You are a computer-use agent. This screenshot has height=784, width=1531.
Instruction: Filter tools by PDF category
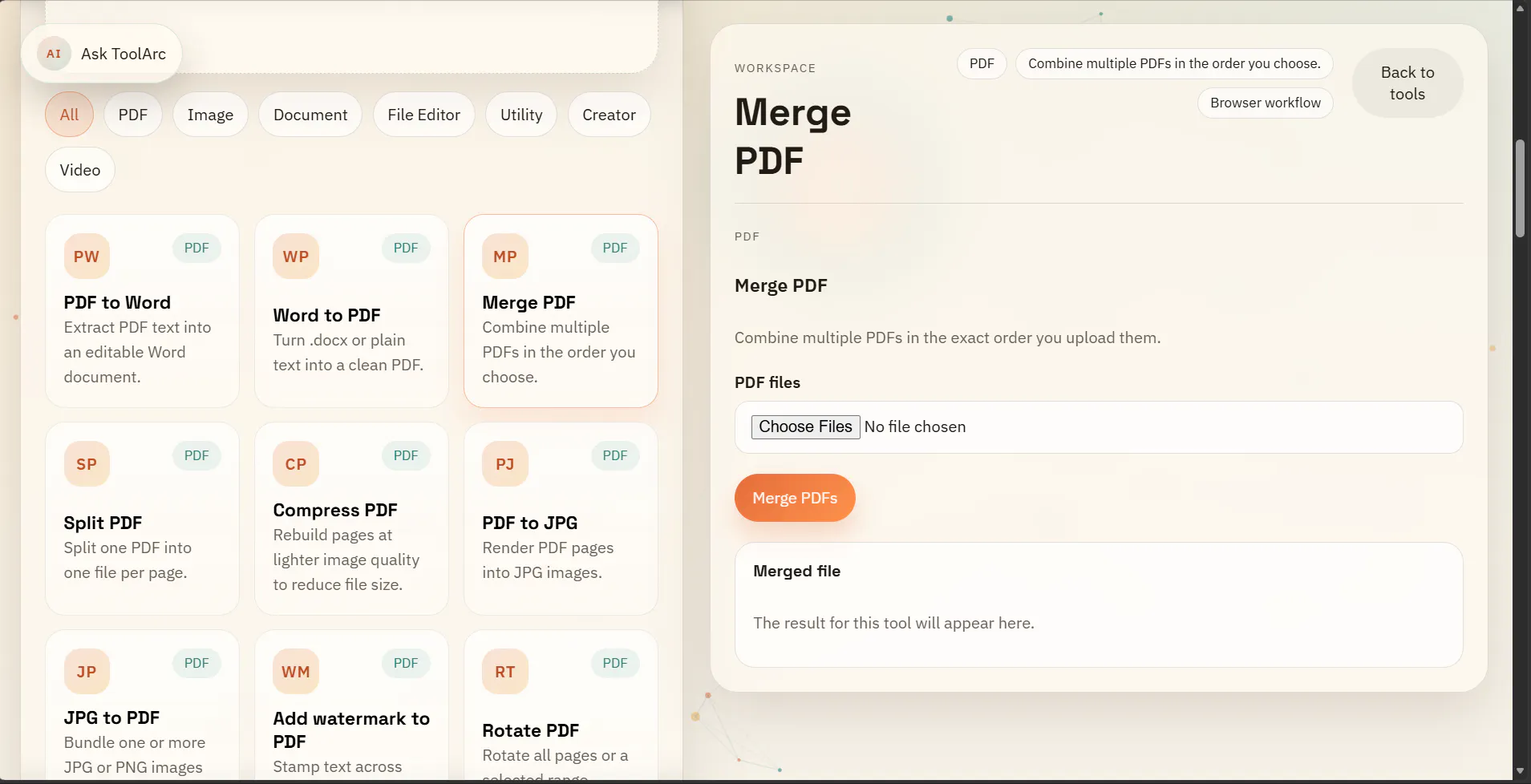133,115
